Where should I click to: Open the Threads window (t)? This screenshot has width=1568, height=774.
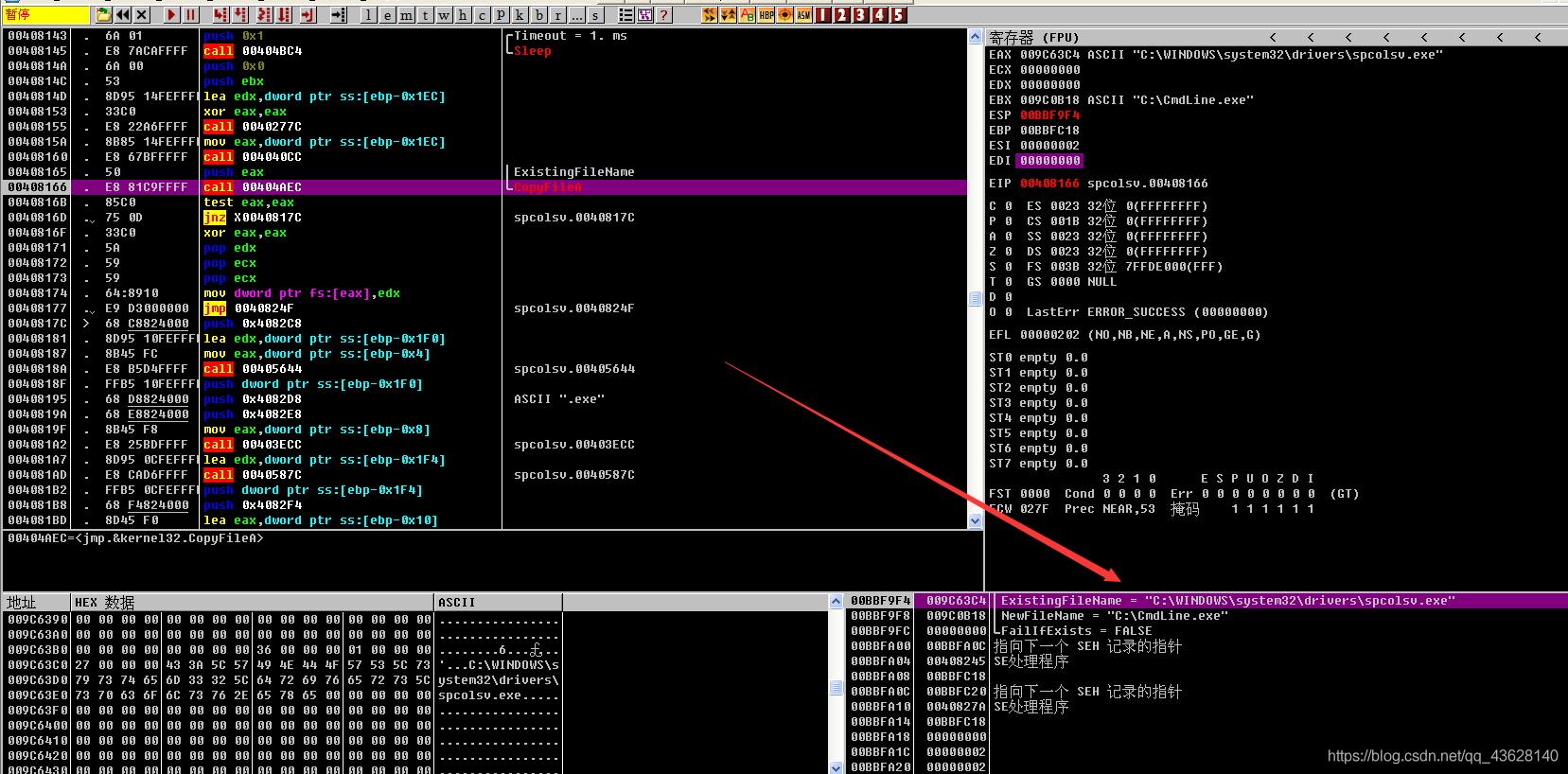[425, 15]
